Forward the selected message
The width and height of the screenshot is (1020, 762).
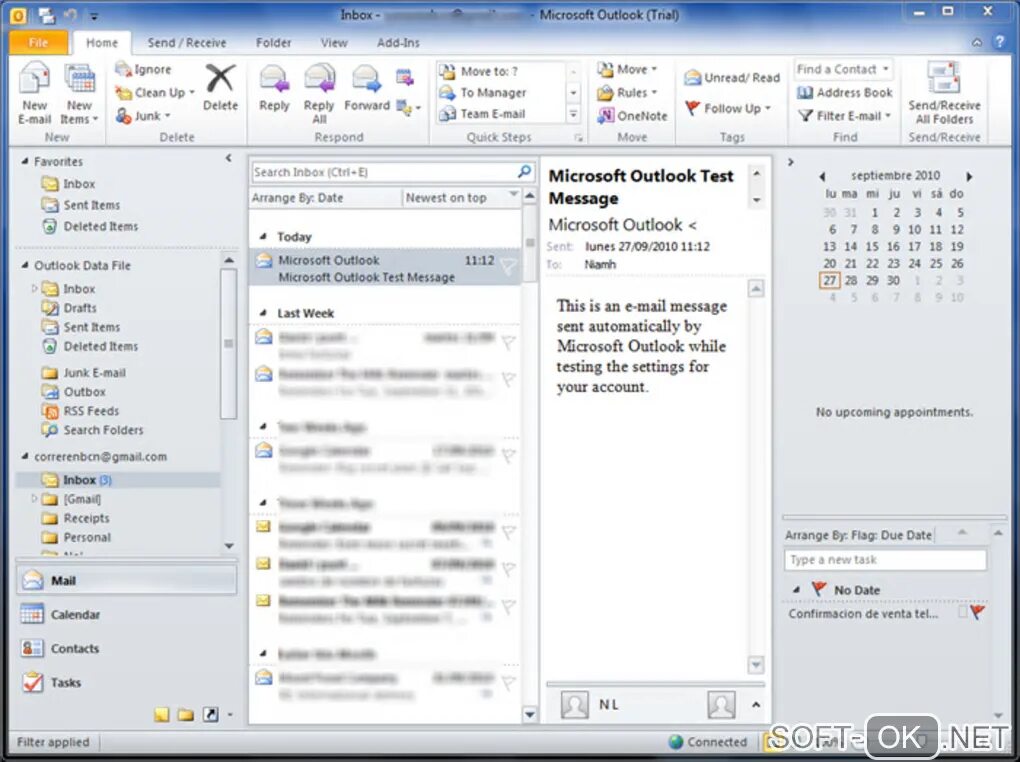(367, 89)
